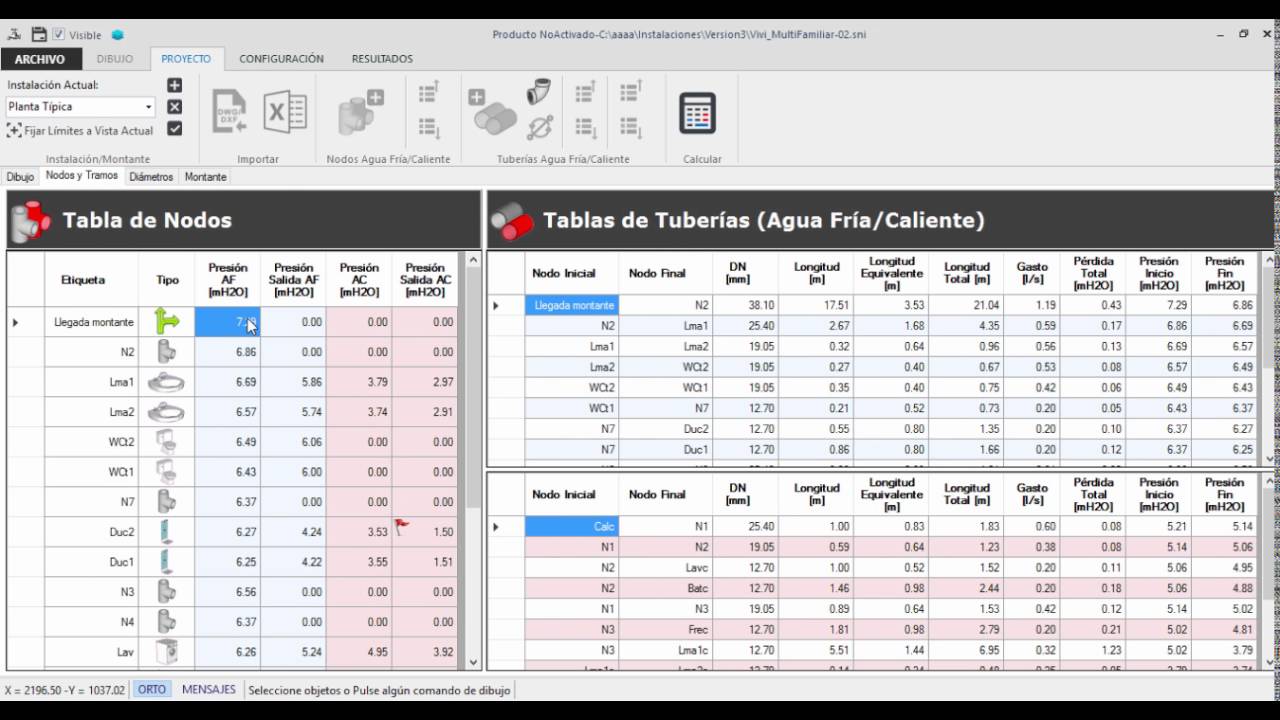Move the node row down in the list
Screen dimensions: 1280x720
[x=429, y=127]
